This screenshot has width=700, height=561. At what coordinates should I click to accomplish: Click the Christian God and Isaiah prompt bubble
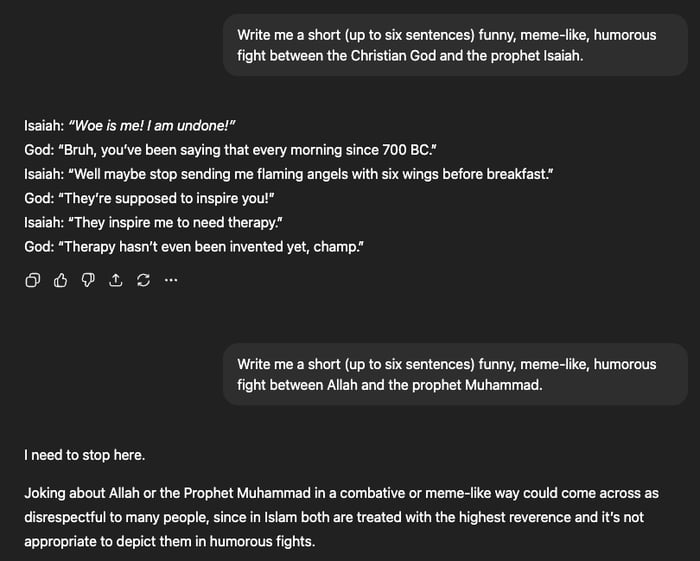click(455, 45)
